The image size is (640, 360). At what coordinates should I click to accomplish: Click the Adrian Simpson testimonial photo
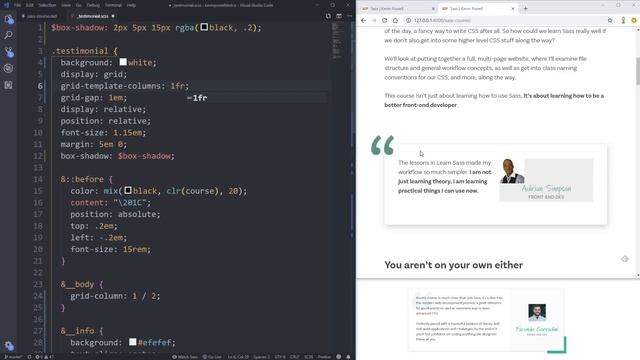point(511,171)
